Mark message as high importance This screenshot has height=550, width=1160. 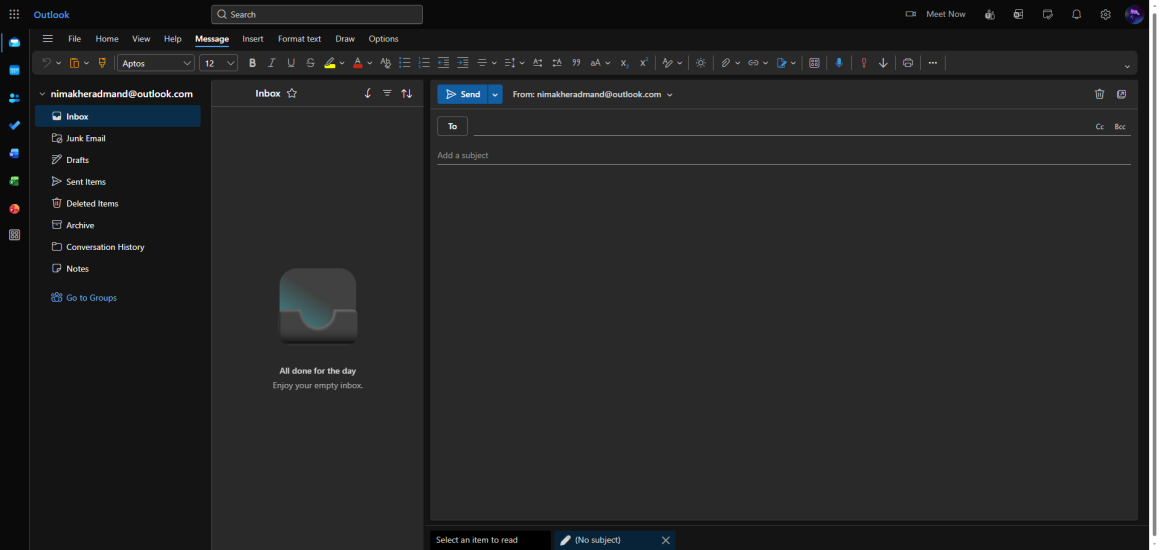864,63
